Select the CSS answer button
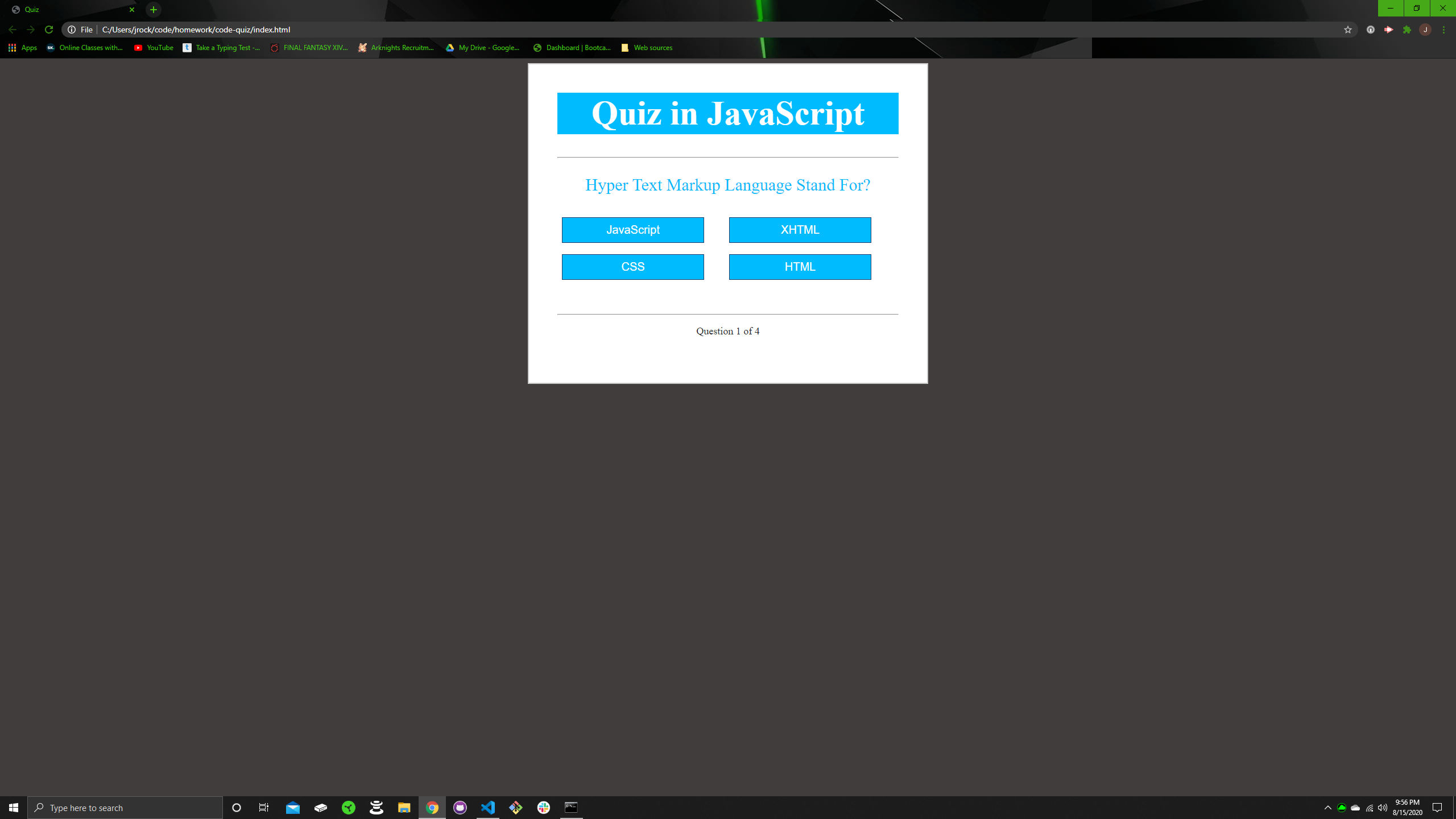Screen dimensions: 1456x819 point(633,267)
